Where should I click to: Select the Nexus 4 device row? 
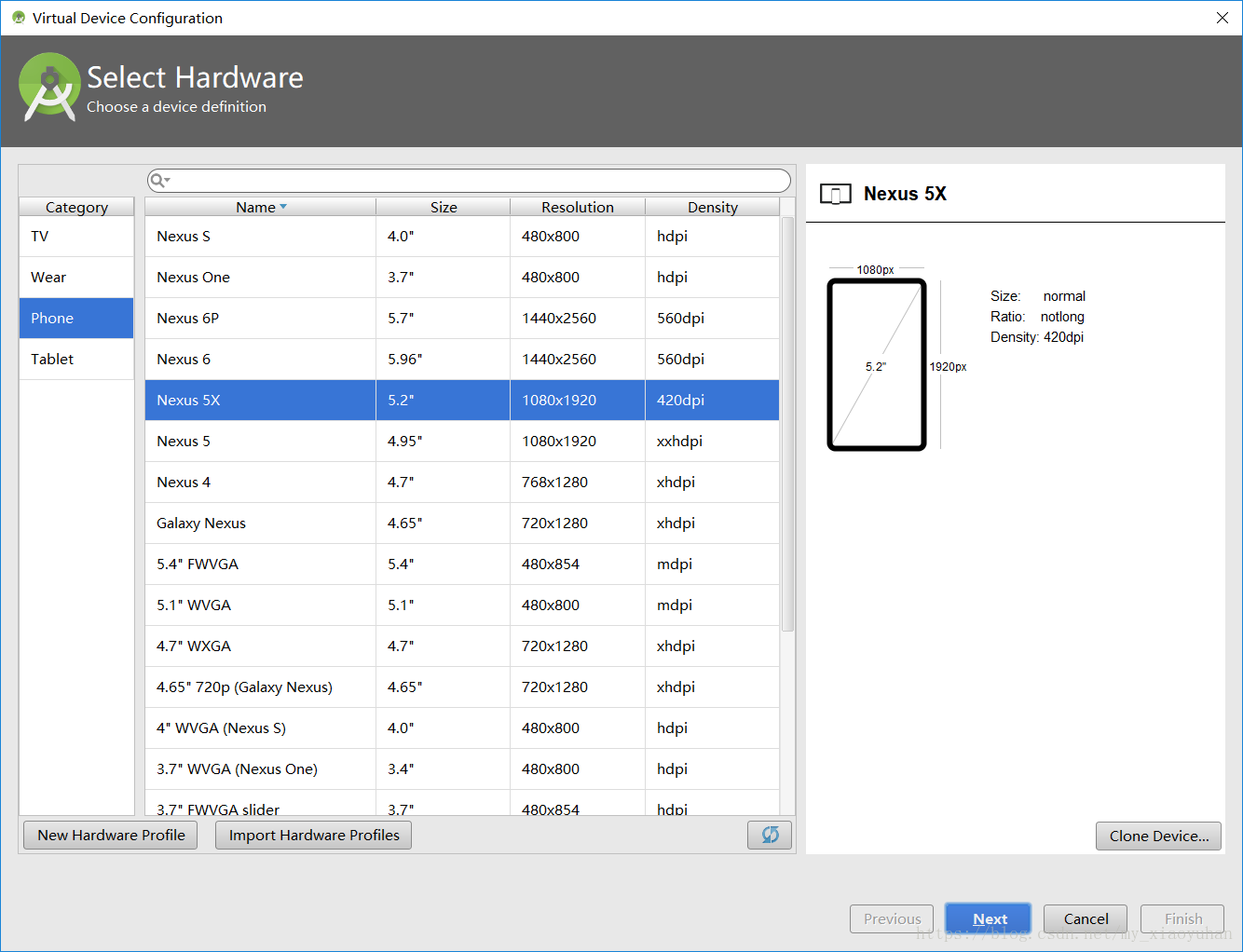tap(462, 483)
